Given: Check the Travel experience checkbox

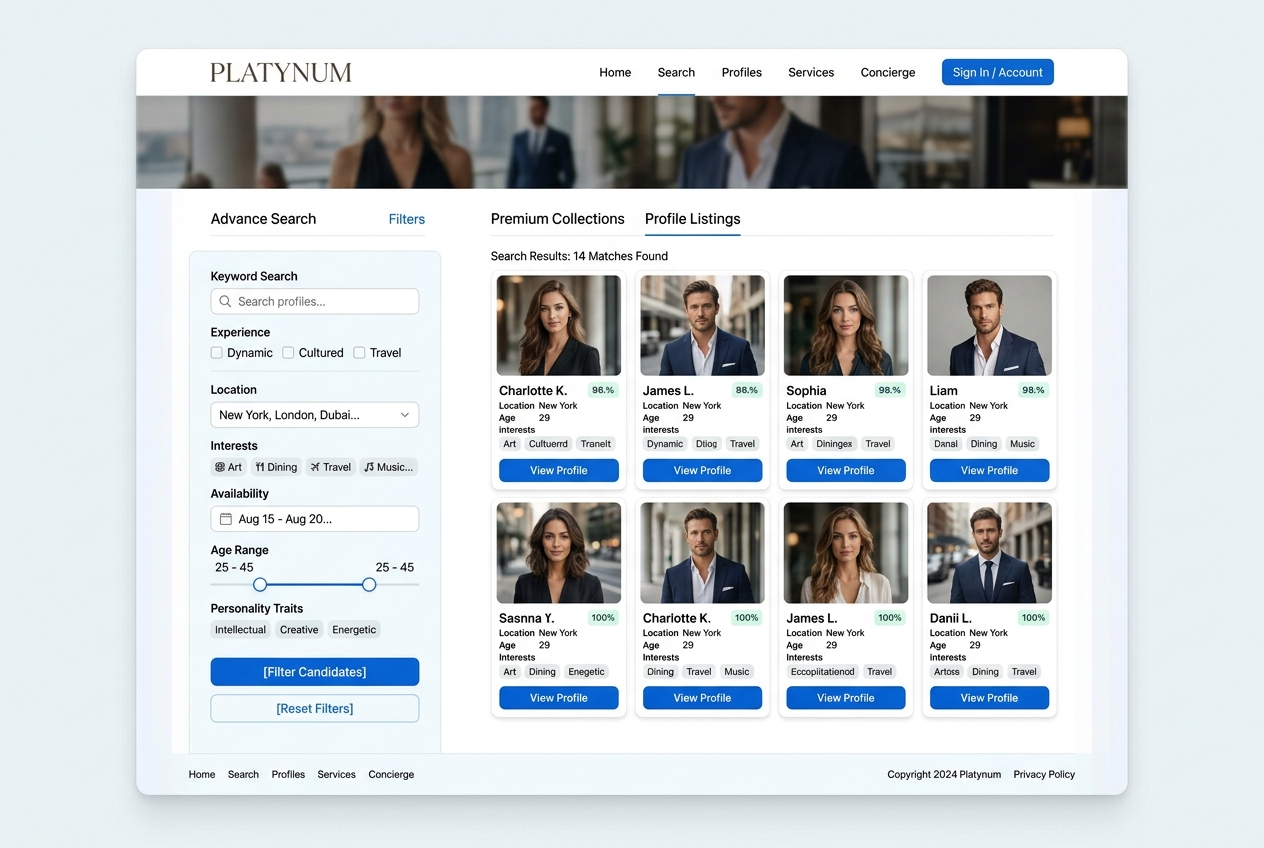Looking at the screenshot, I should (359, 353).
